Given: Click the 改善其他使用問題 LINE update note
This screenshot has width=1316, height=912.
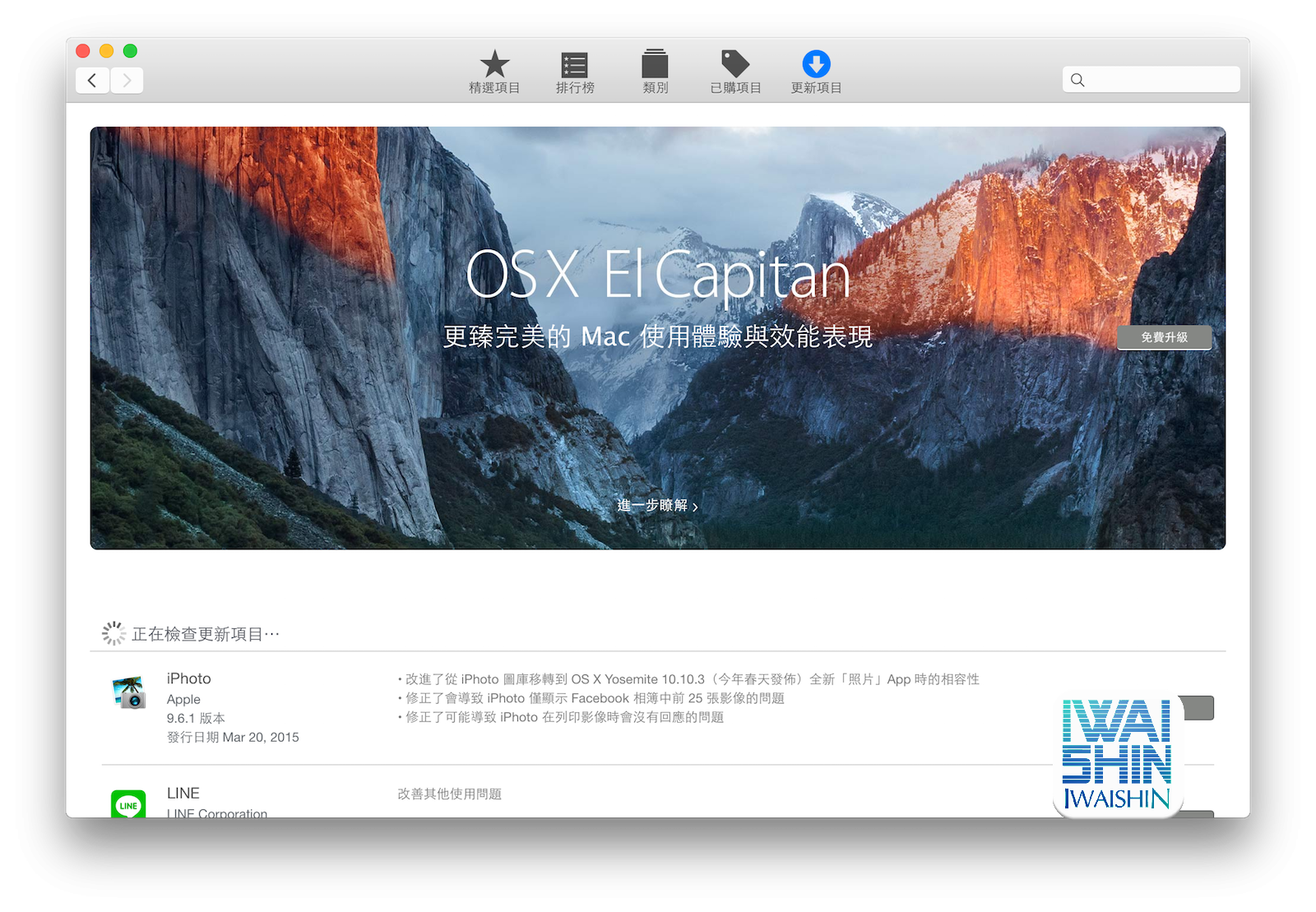Looking at the screenshot, I should 449,794.
